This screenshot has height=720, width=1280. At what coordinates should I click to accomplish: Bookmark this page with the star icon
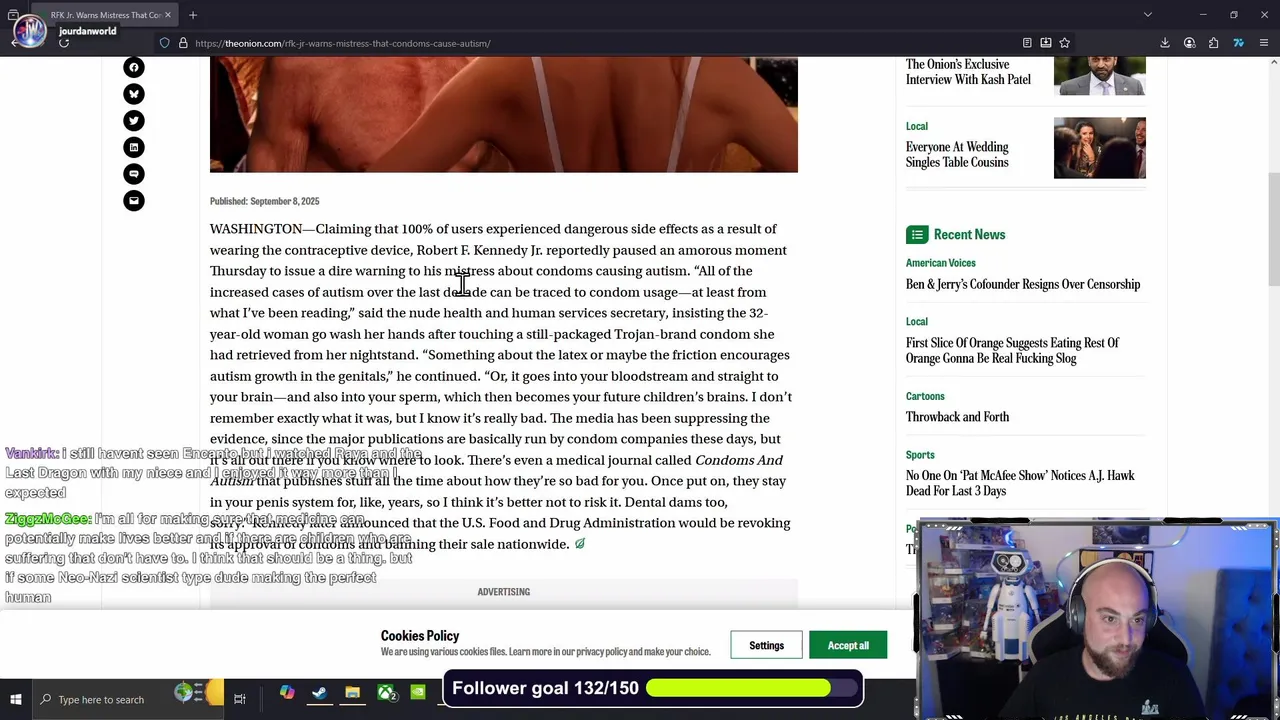(x=1065, y=43)
